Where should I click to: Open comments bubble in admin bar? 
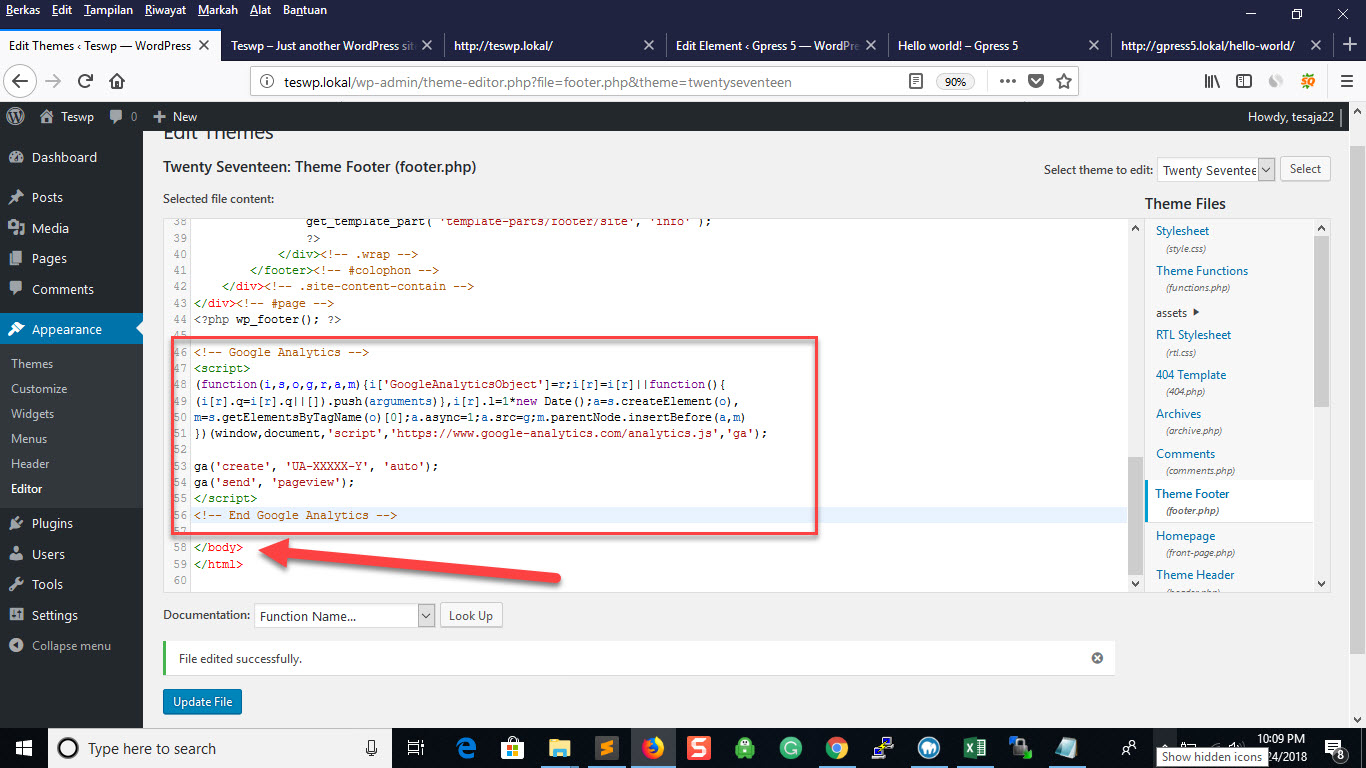[122, 116]
